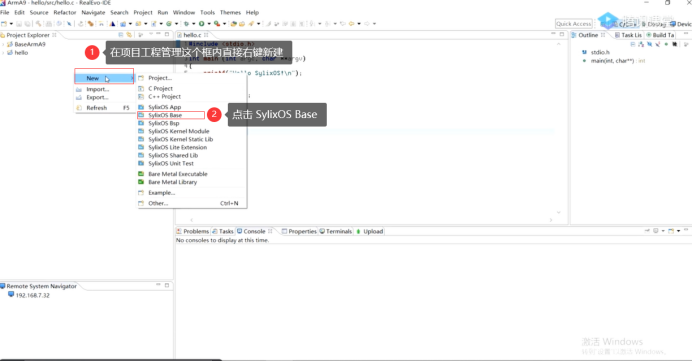Viewport: 692px width, 361px height.
Task: Switch to the Task List tab
Action: [628, 35]
